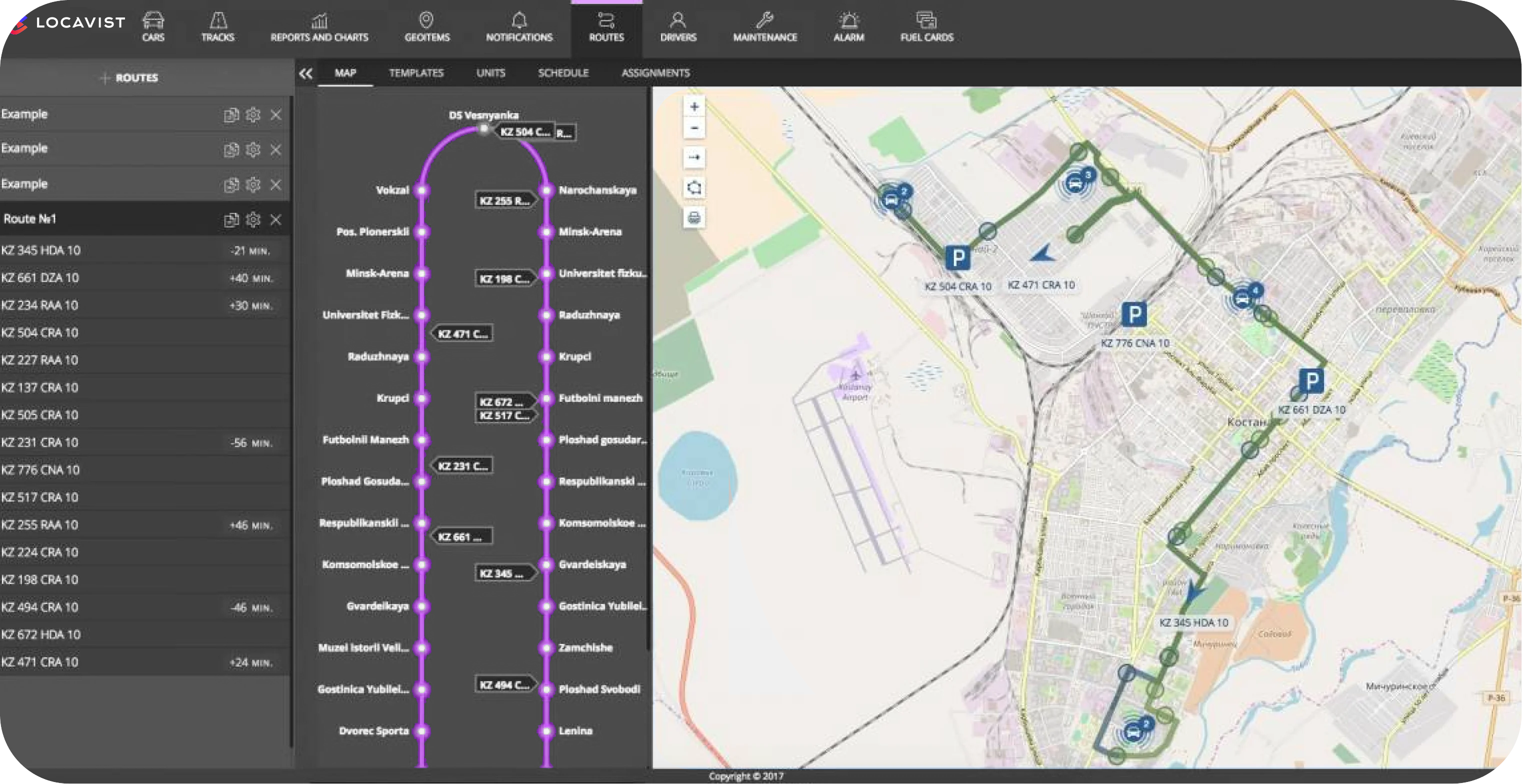Open the Maintenance wrench icon
This screenshot has height=784, width=1522.
point(764,20)
